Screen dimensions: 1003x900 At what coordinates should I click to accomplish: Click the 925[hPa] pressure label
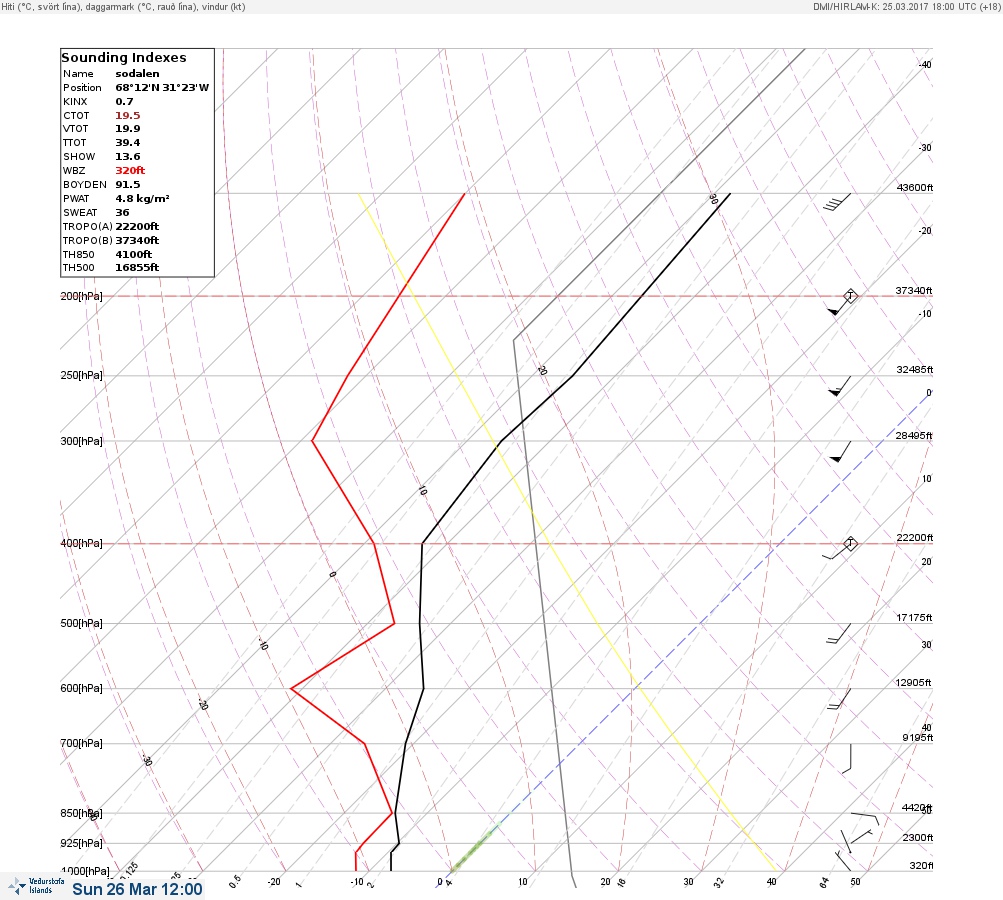[81, 844]
